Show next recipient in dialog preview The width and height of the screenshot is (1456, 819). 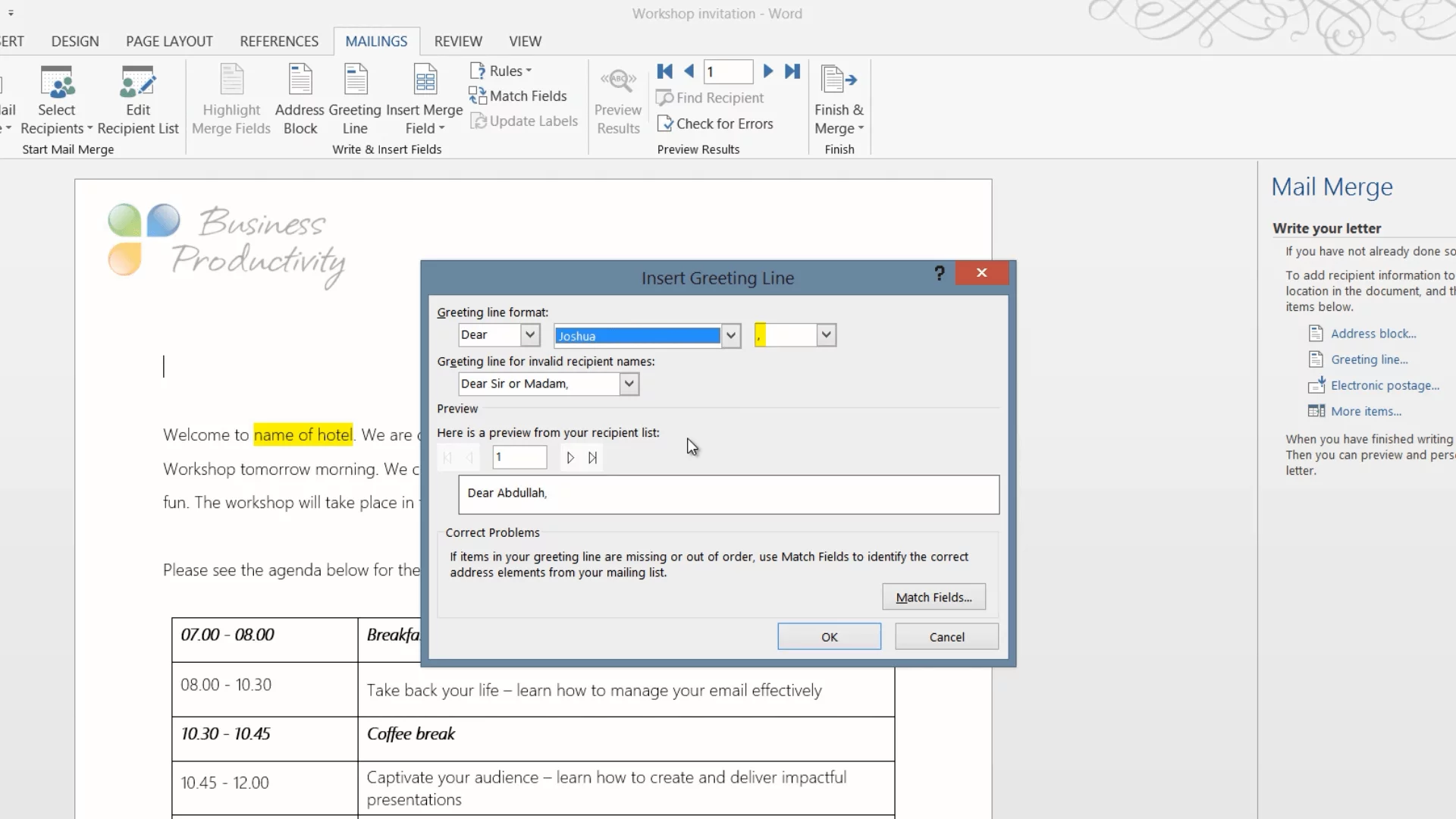tap(570, 457)
